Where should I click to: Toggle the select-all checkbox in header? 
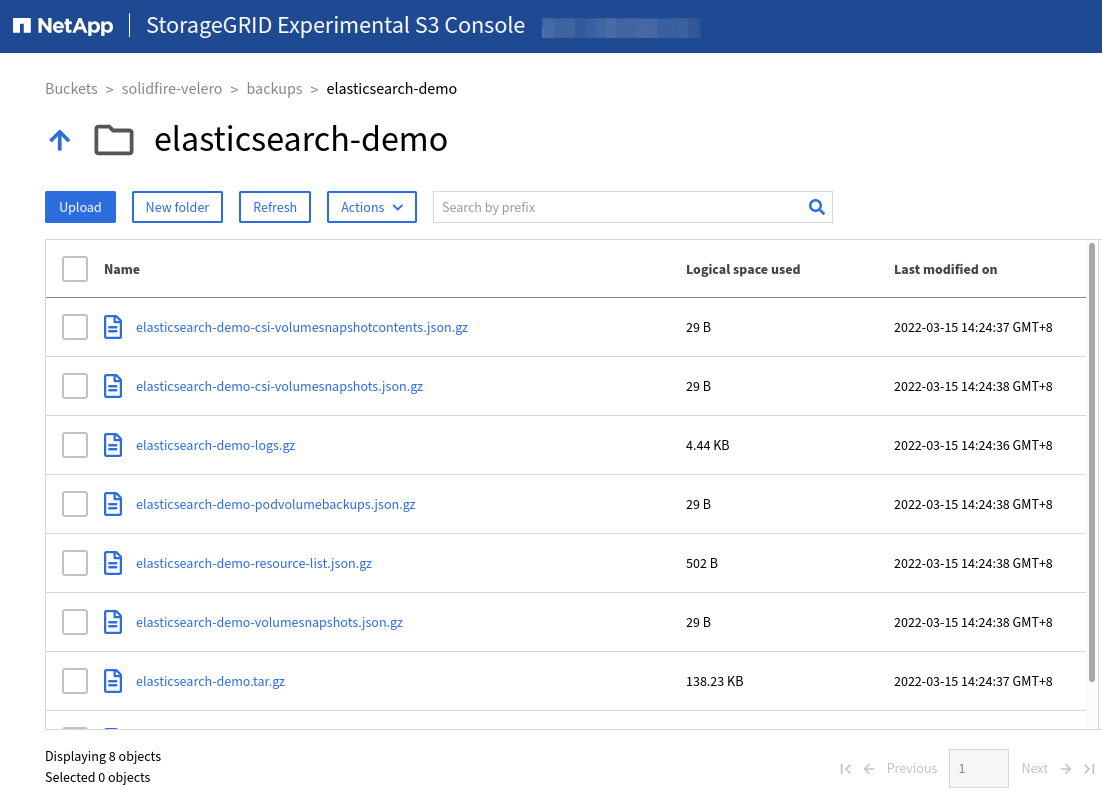coord(74,269)
